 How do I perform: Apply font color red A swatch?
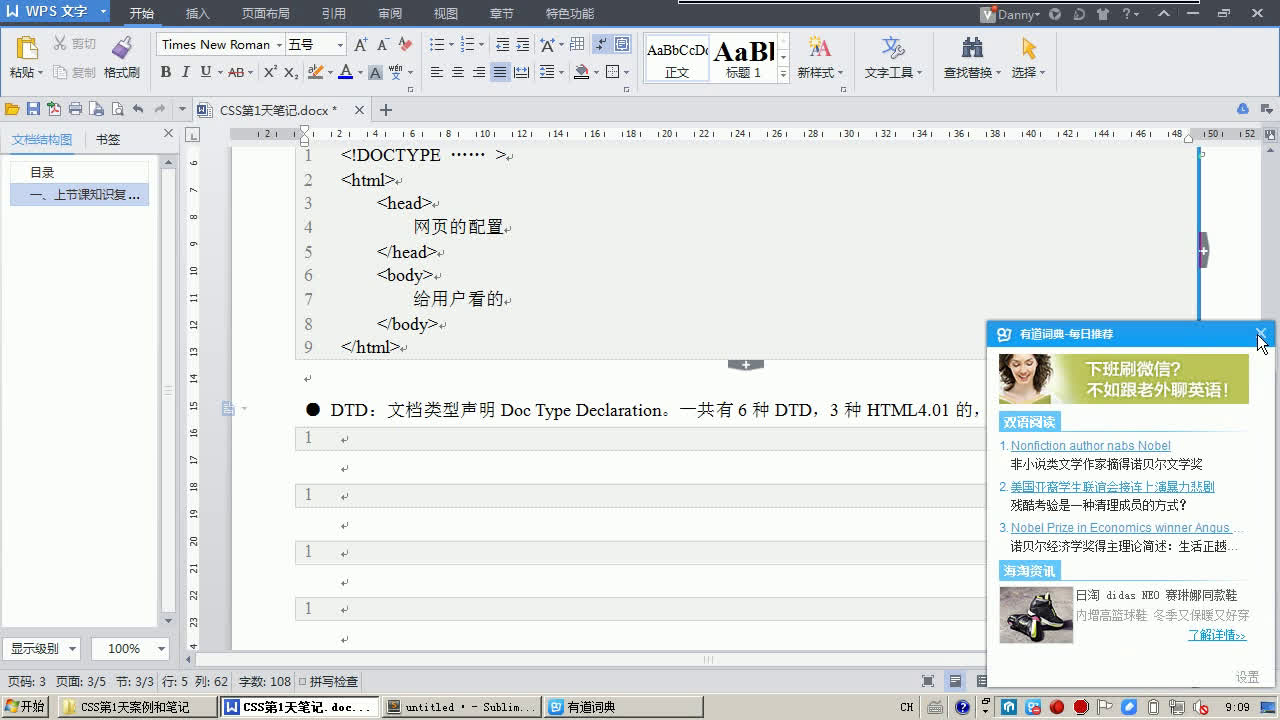click(x=345, y=72)
